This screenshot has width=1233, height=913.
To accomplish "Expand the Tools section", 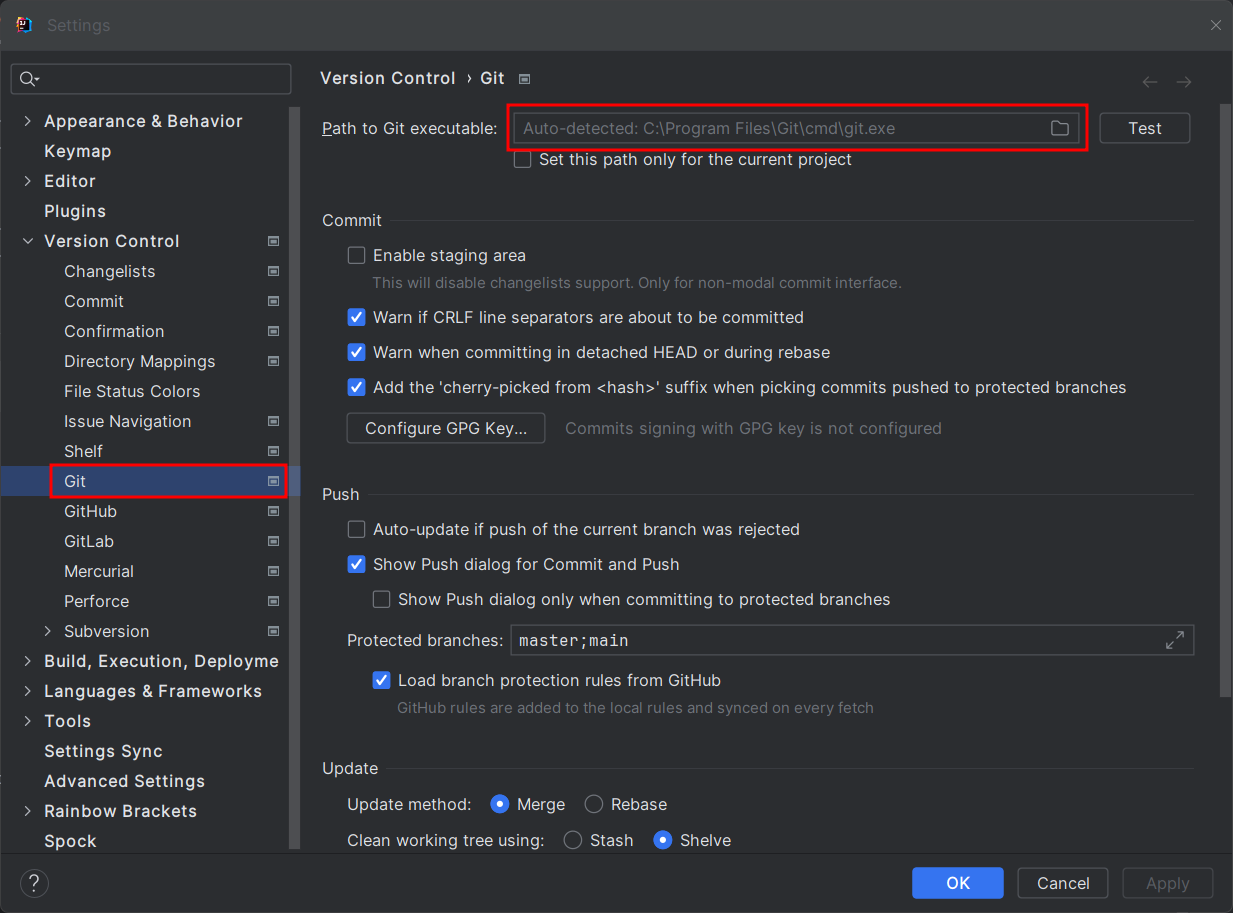I will click(27, 721).
